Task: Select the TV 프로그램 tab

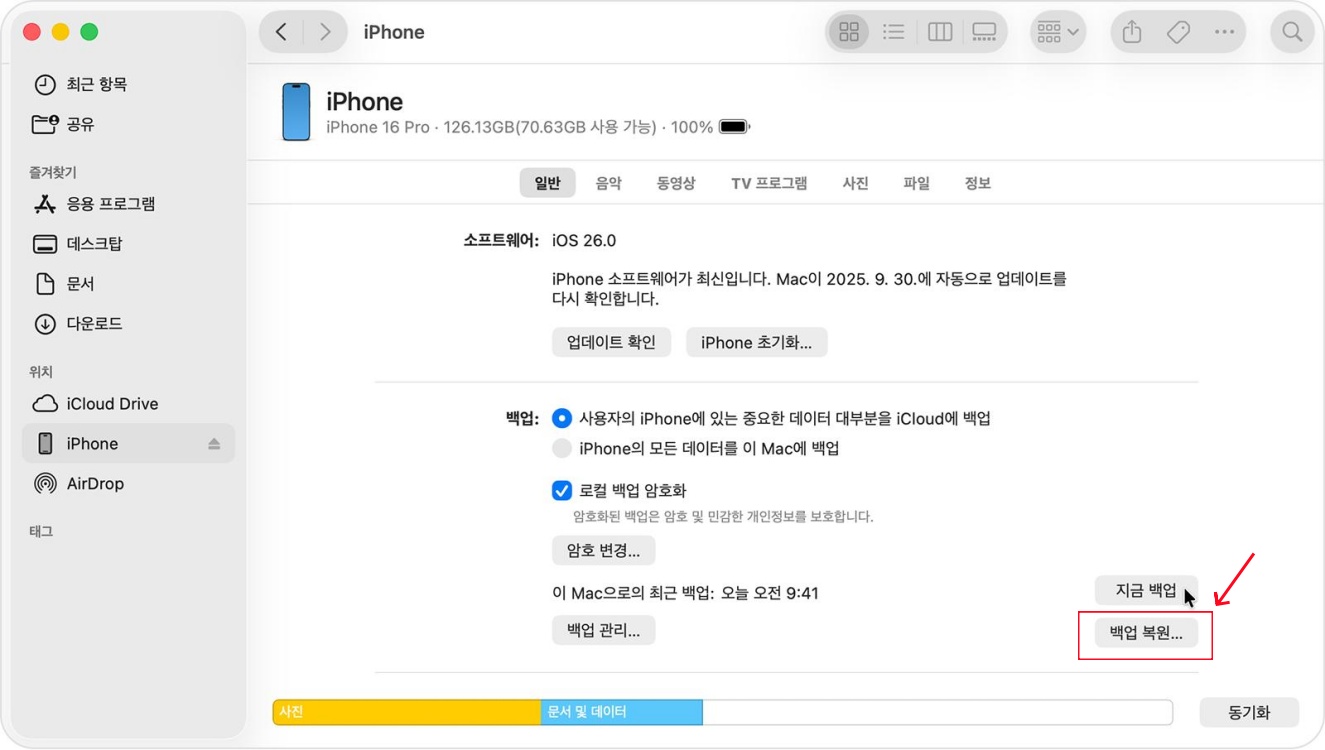Action: click(x=769, y=183)
